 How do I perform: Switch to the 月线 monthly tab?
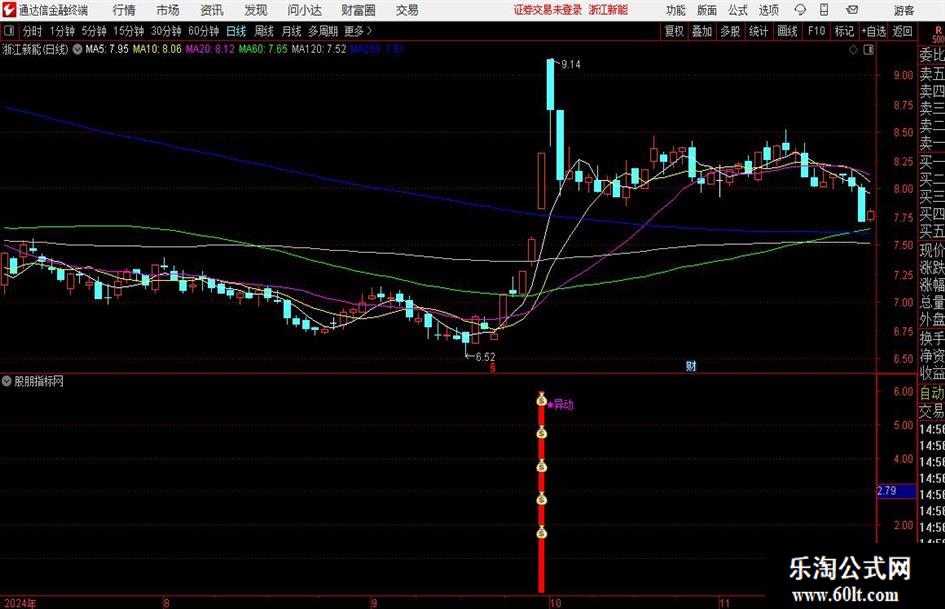(291, 31)
